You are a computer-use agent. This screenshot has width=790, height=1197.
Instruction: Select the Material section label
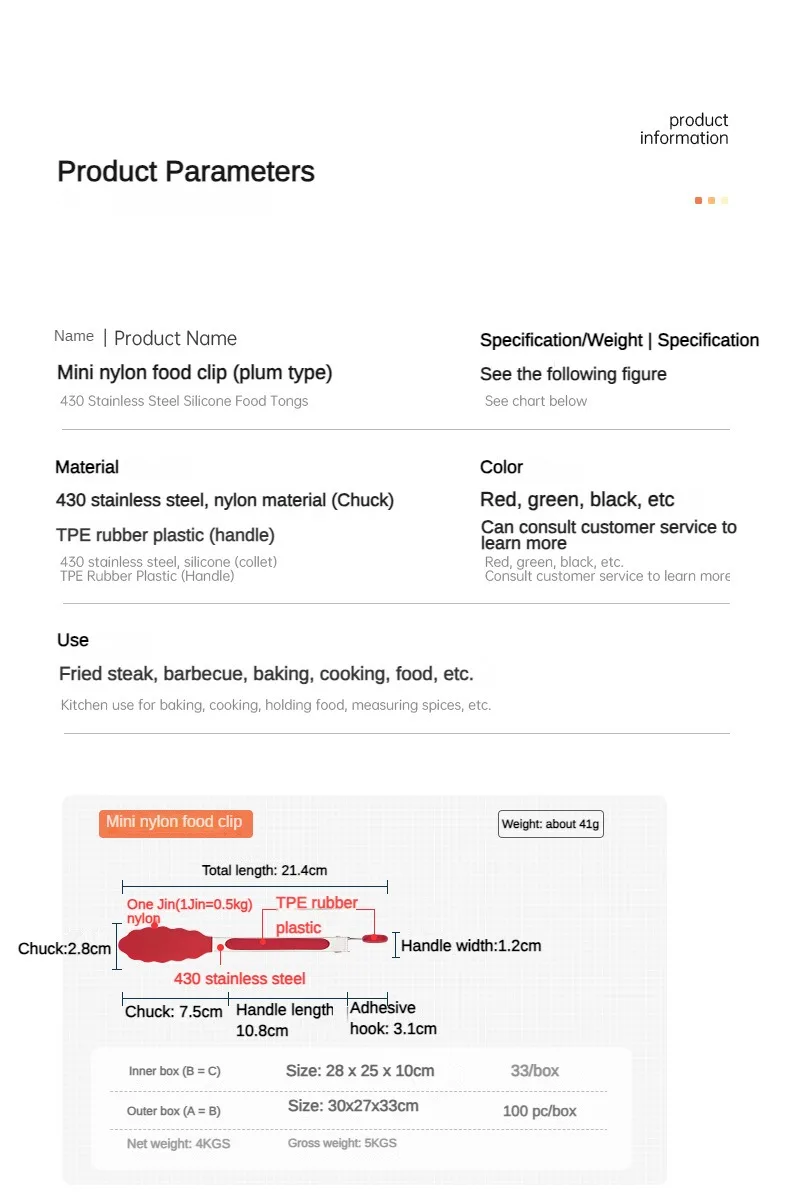(87, 467)
